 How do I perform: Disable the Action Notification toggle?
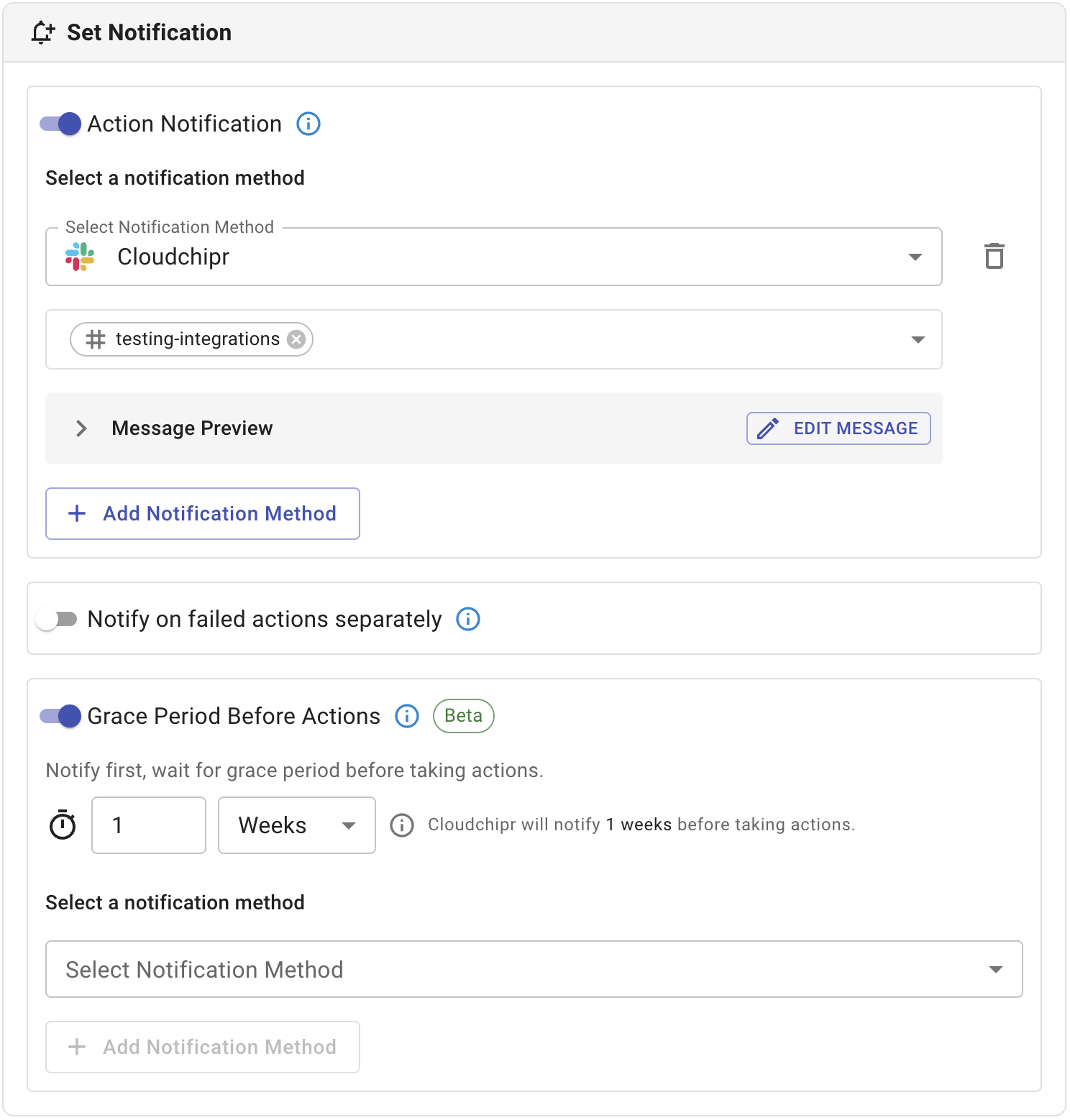pos(60,124)
